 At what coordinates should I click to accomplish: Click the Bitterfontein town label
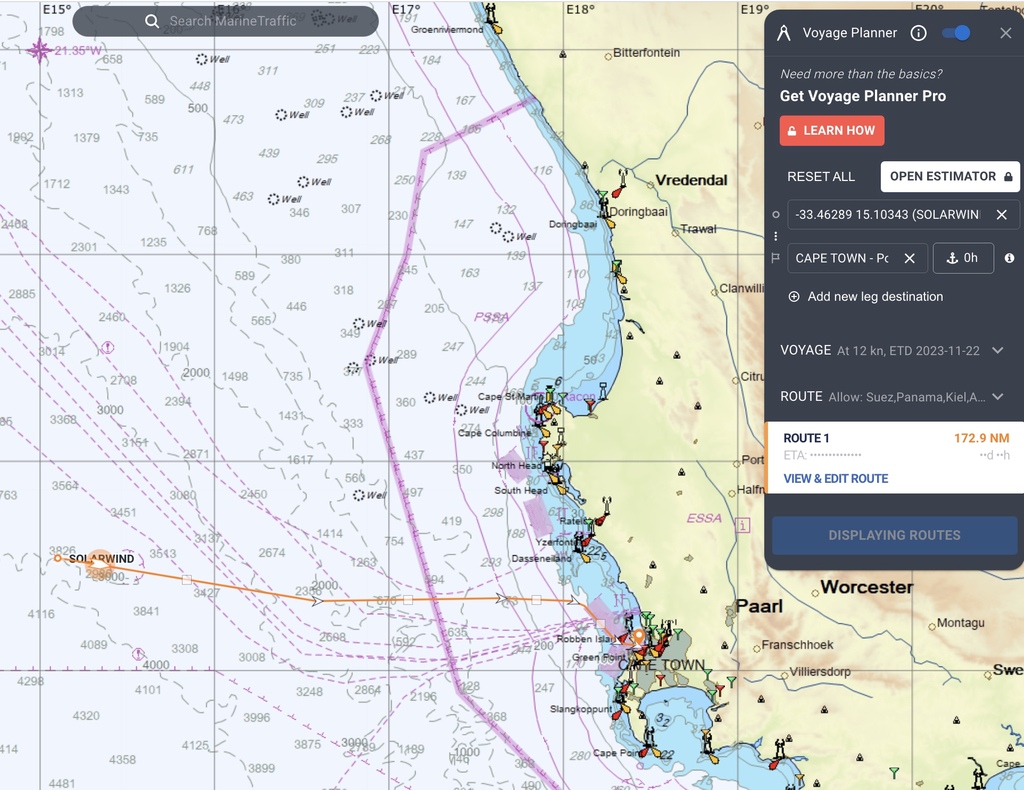tap(647, 53)
